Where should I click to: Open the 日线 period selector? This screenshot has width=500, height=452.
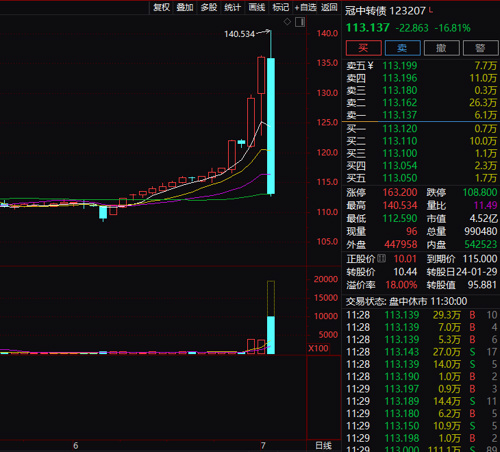pyautogui.click(x=323, y=446)
